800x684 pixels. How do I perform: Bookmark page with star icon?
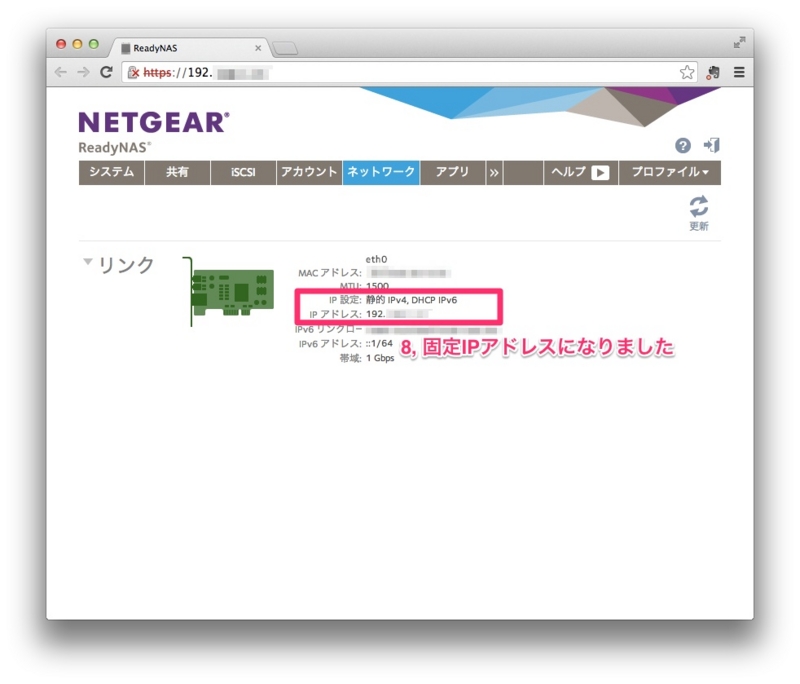(x=687, y=72)
